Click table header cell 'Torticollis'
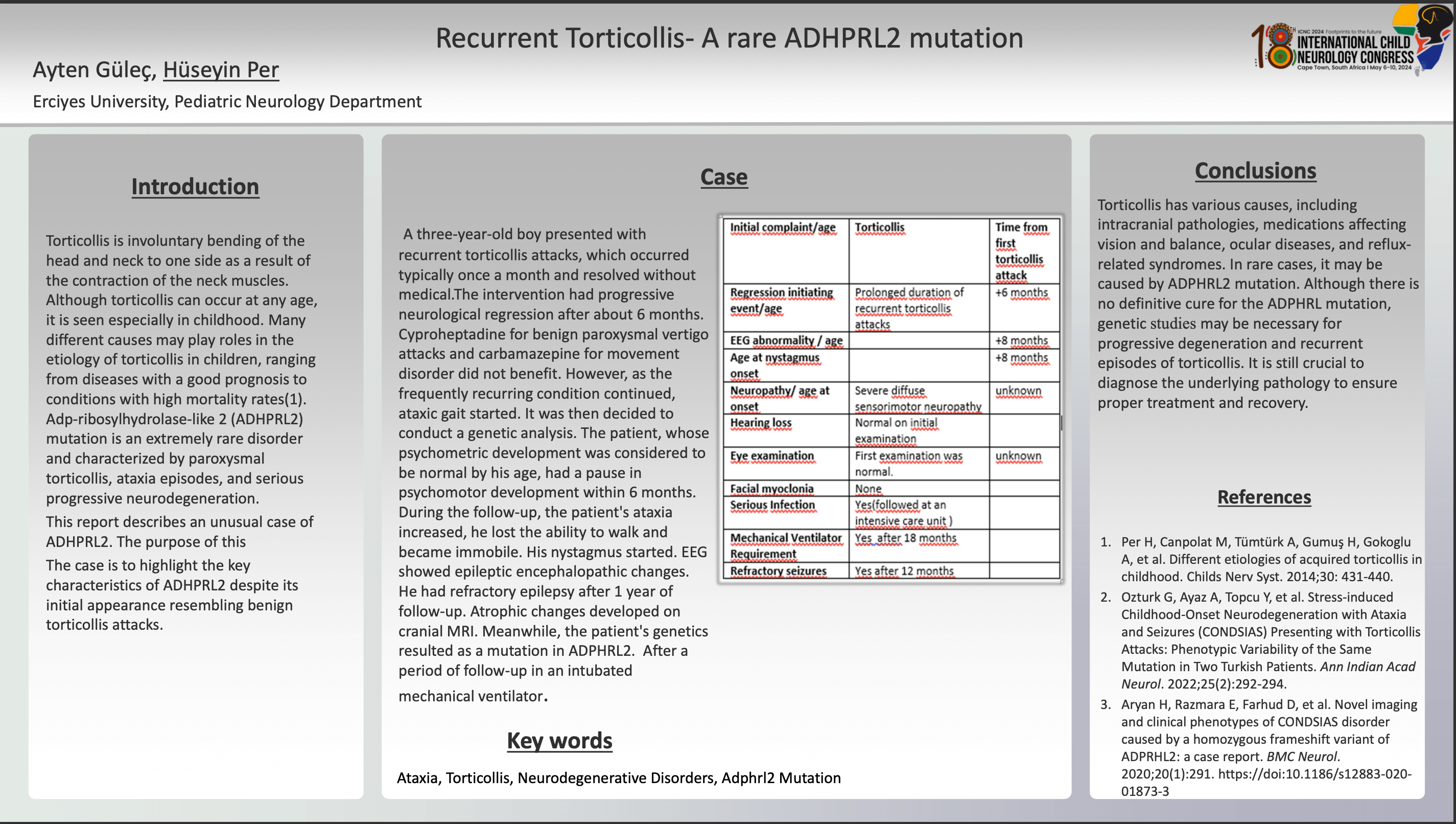The image size is (1456, 824). coord(919,251)
